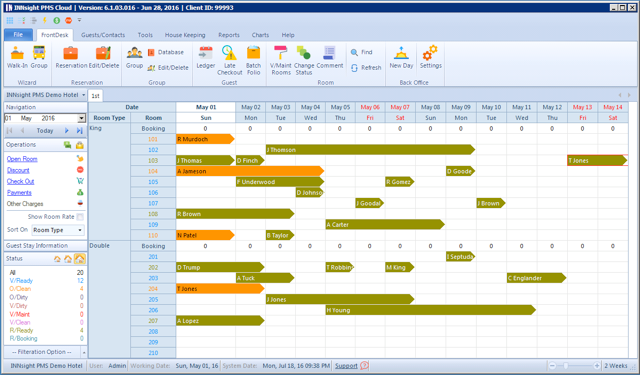Enable the Show Room Rate checkbox
This screenshot has height=375, width=640.
(x=80, y=217)
